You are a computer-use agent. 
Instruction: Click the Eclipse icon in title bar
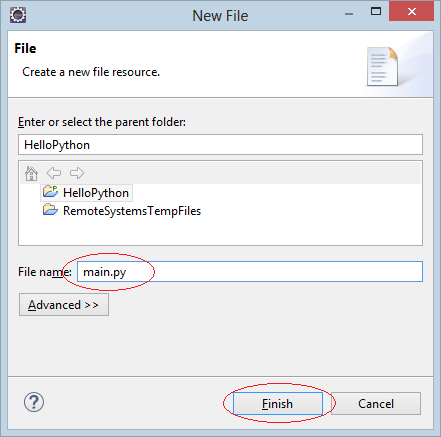tap(18, 15)
